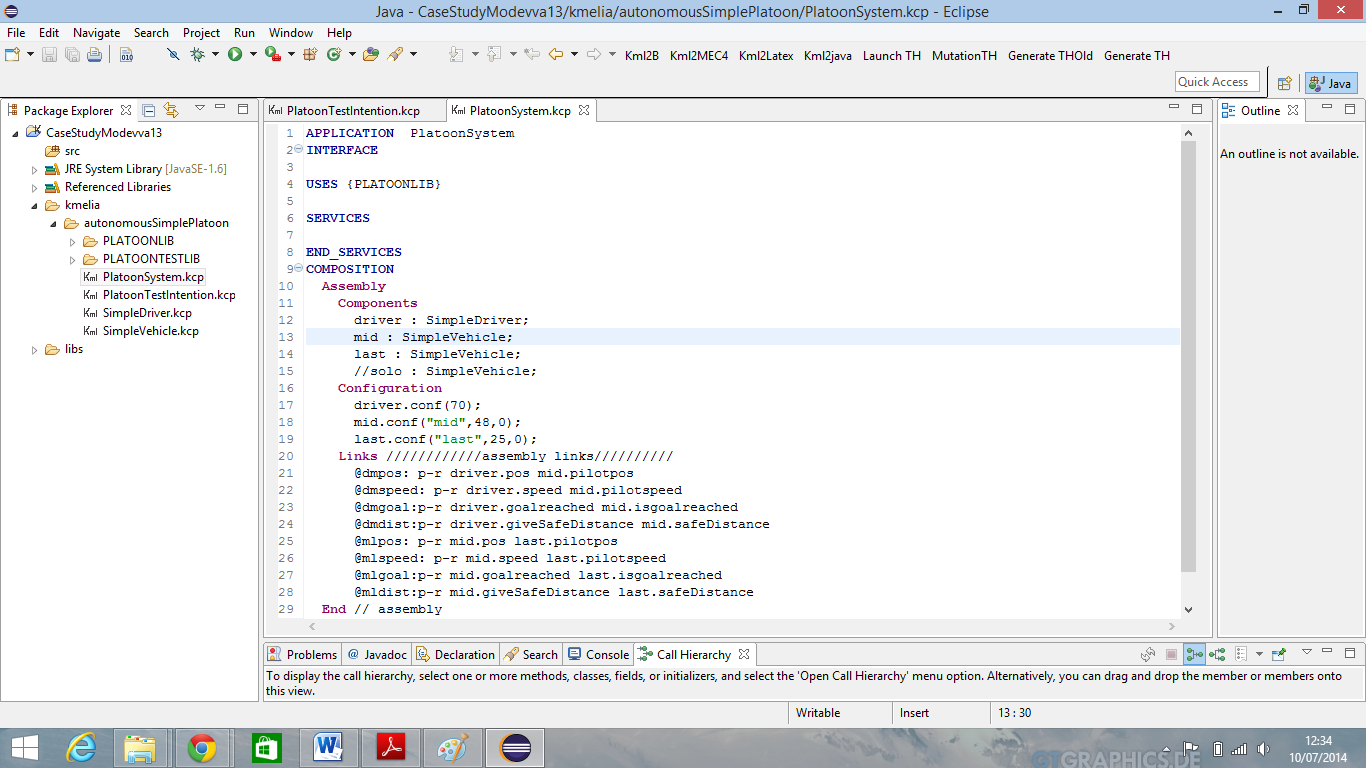Click Collapse All in Package Explorer
The height and width of the screenshot is (768, 1366).
(x=149, y=110)
